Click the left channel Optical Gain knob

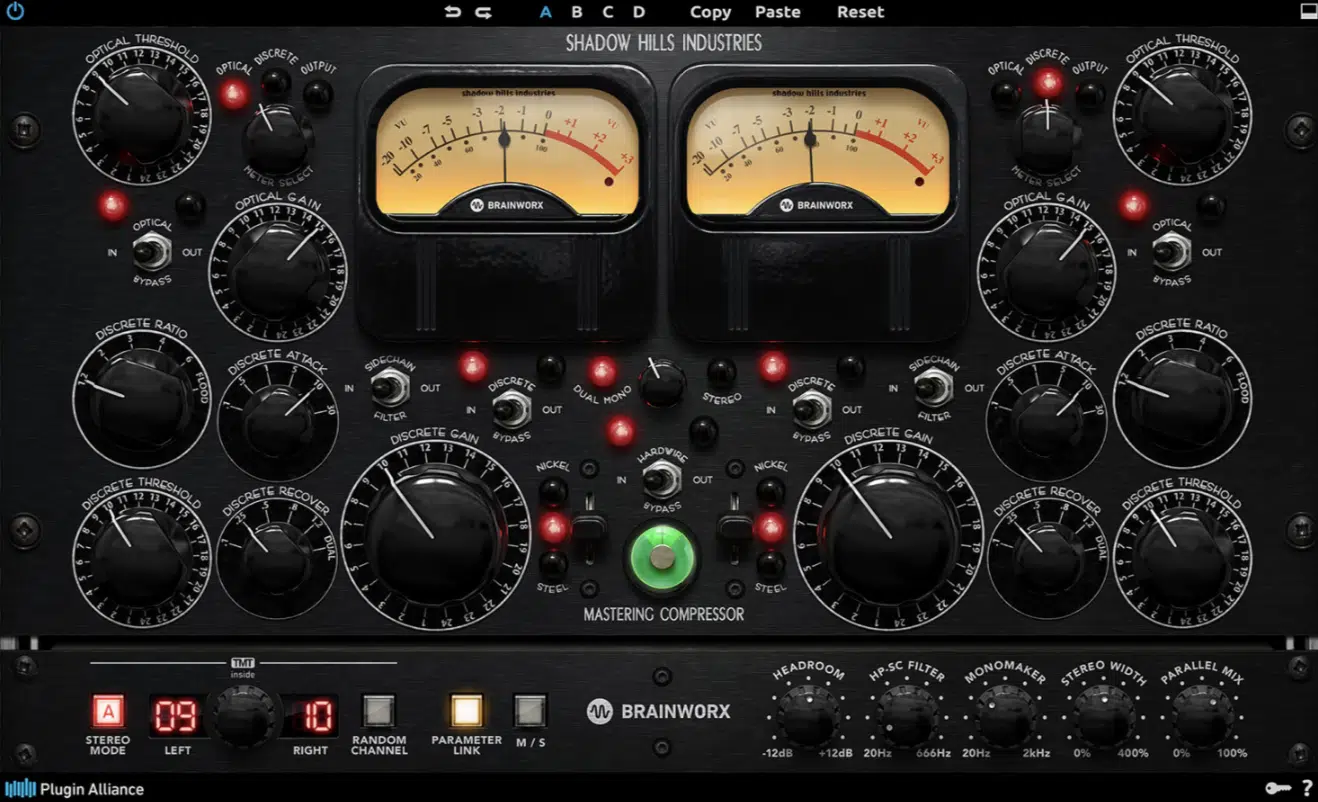277,271
